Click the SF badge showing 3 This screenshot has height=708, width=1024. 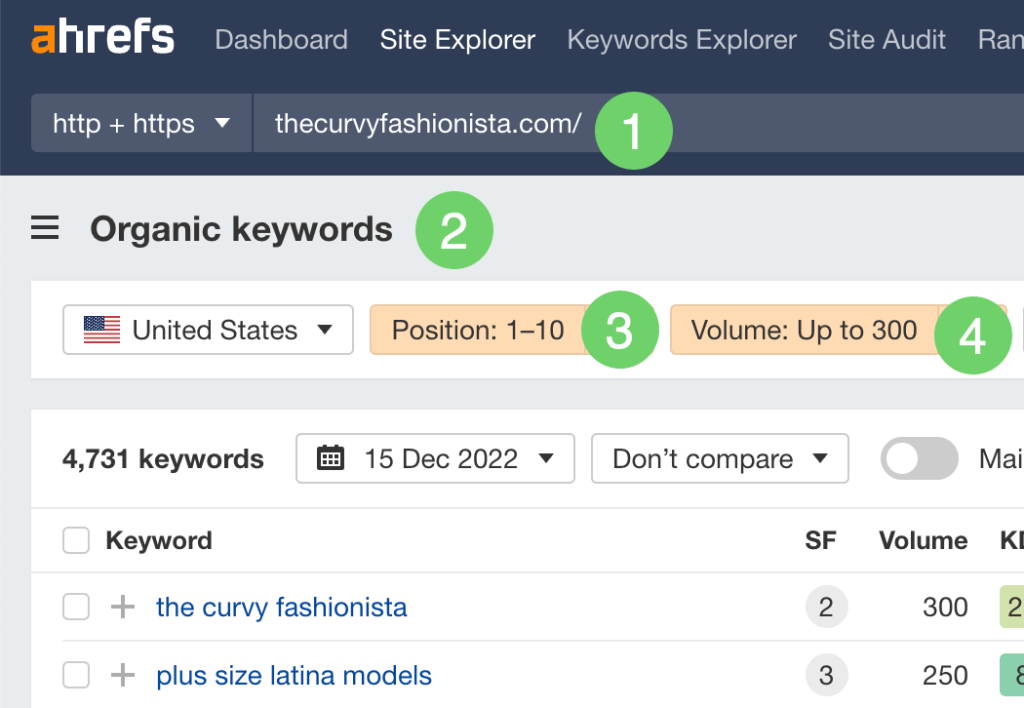(826, 675)
